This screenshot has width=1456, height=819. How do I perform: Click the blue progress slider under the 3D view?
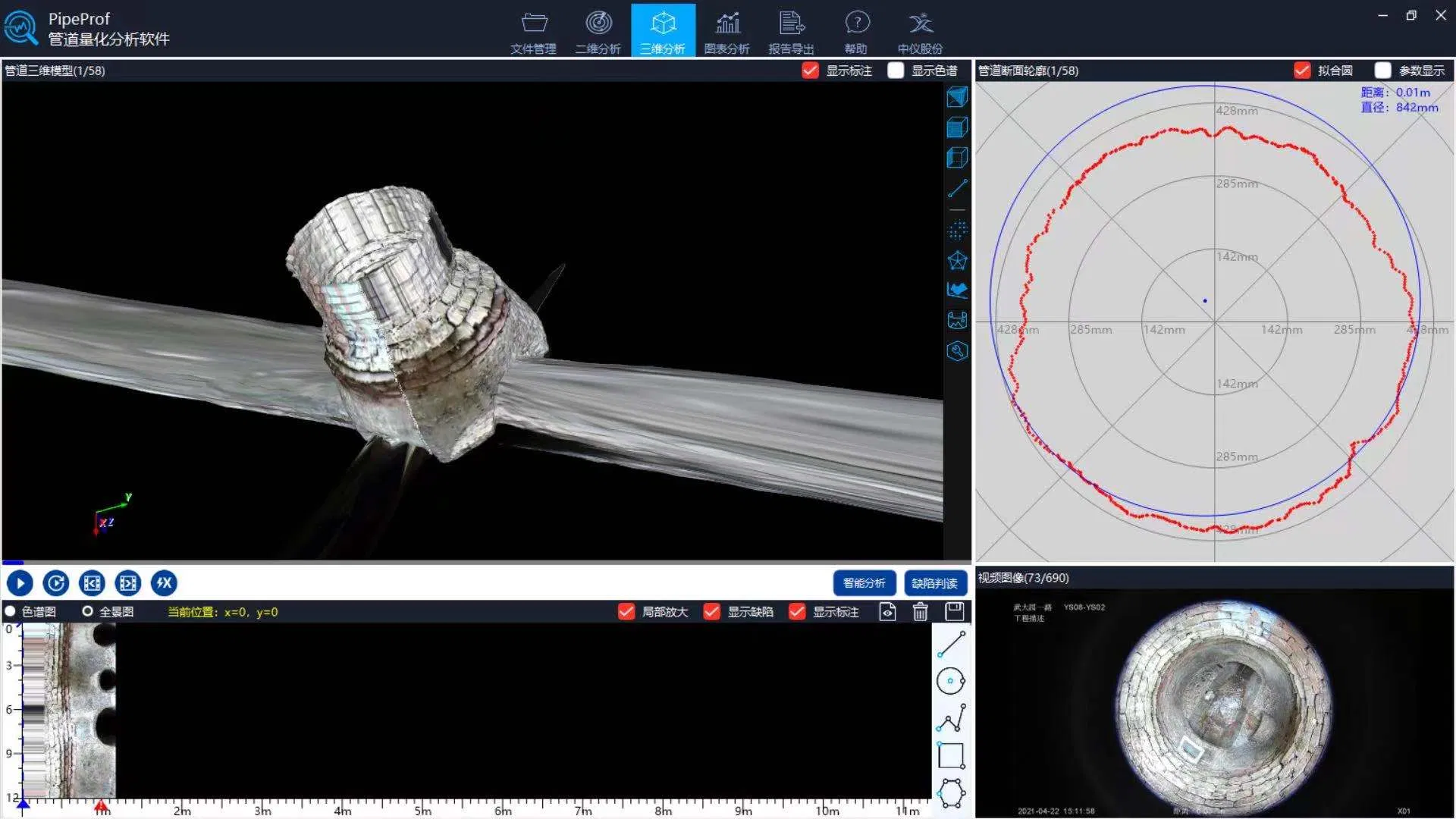pos(11,563)
